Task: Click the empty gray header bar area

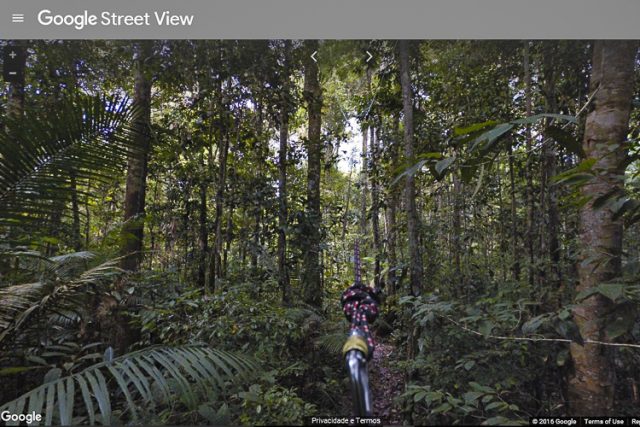Action: click(x=408, y=19)
